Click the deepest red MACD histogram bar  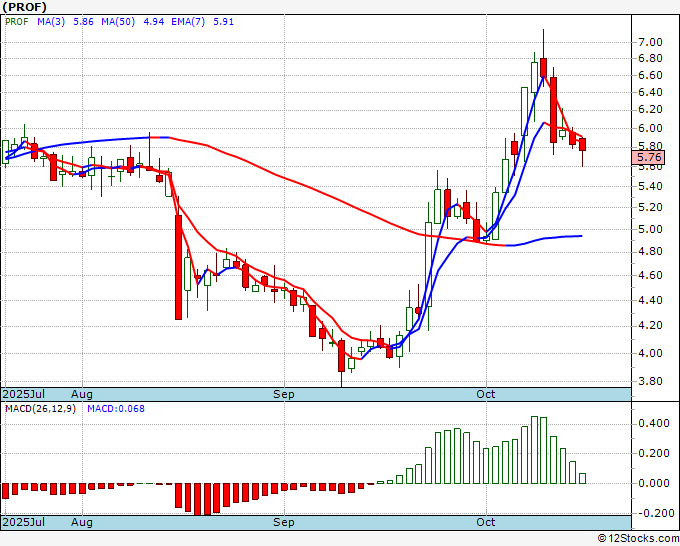coord(197,499)
